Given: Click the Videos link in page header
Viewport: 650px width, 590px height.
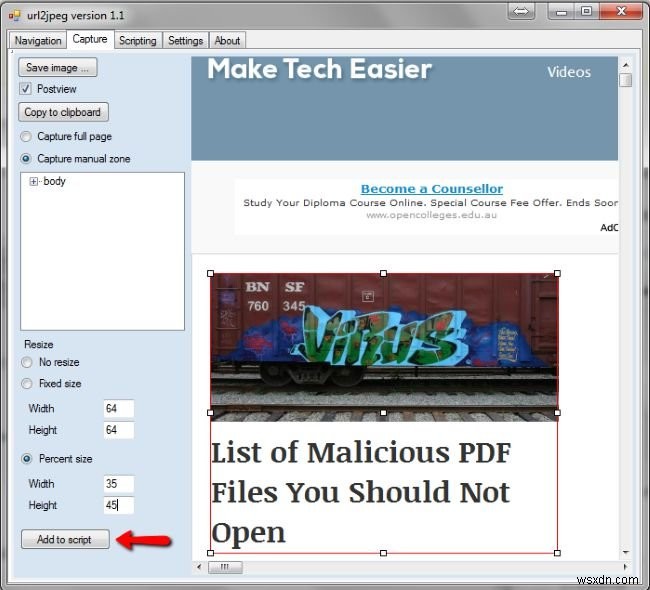Looking at the screenshot, I should click(569, 72).
